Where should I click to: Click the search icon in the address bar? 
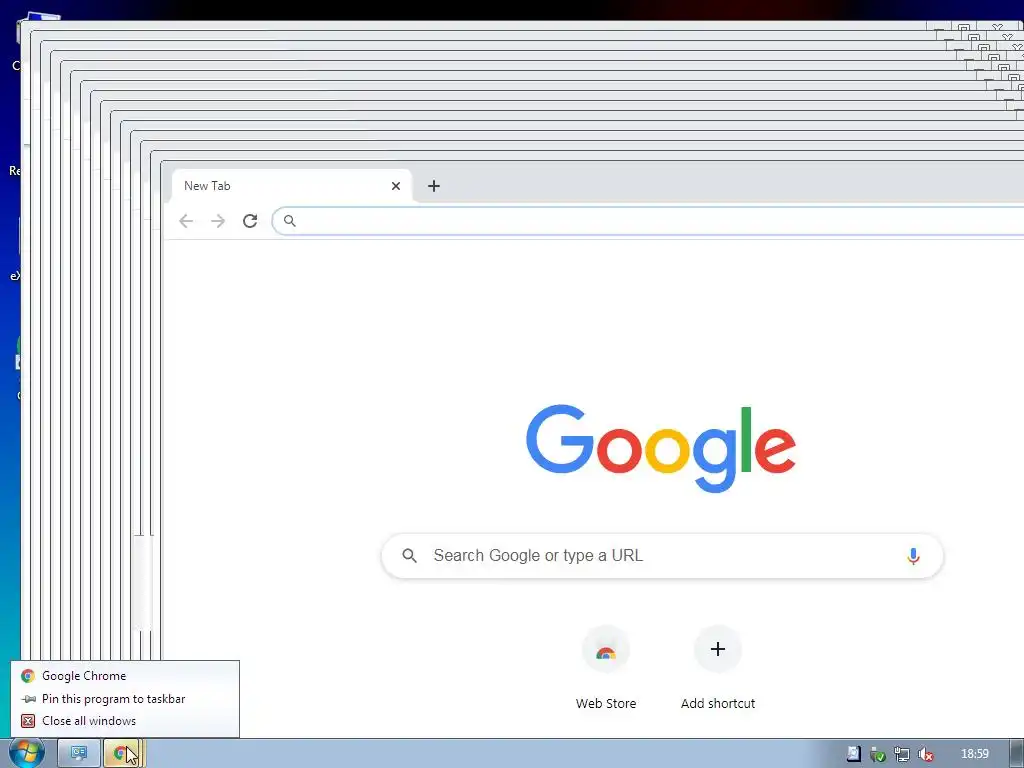[x=290, y=221]
